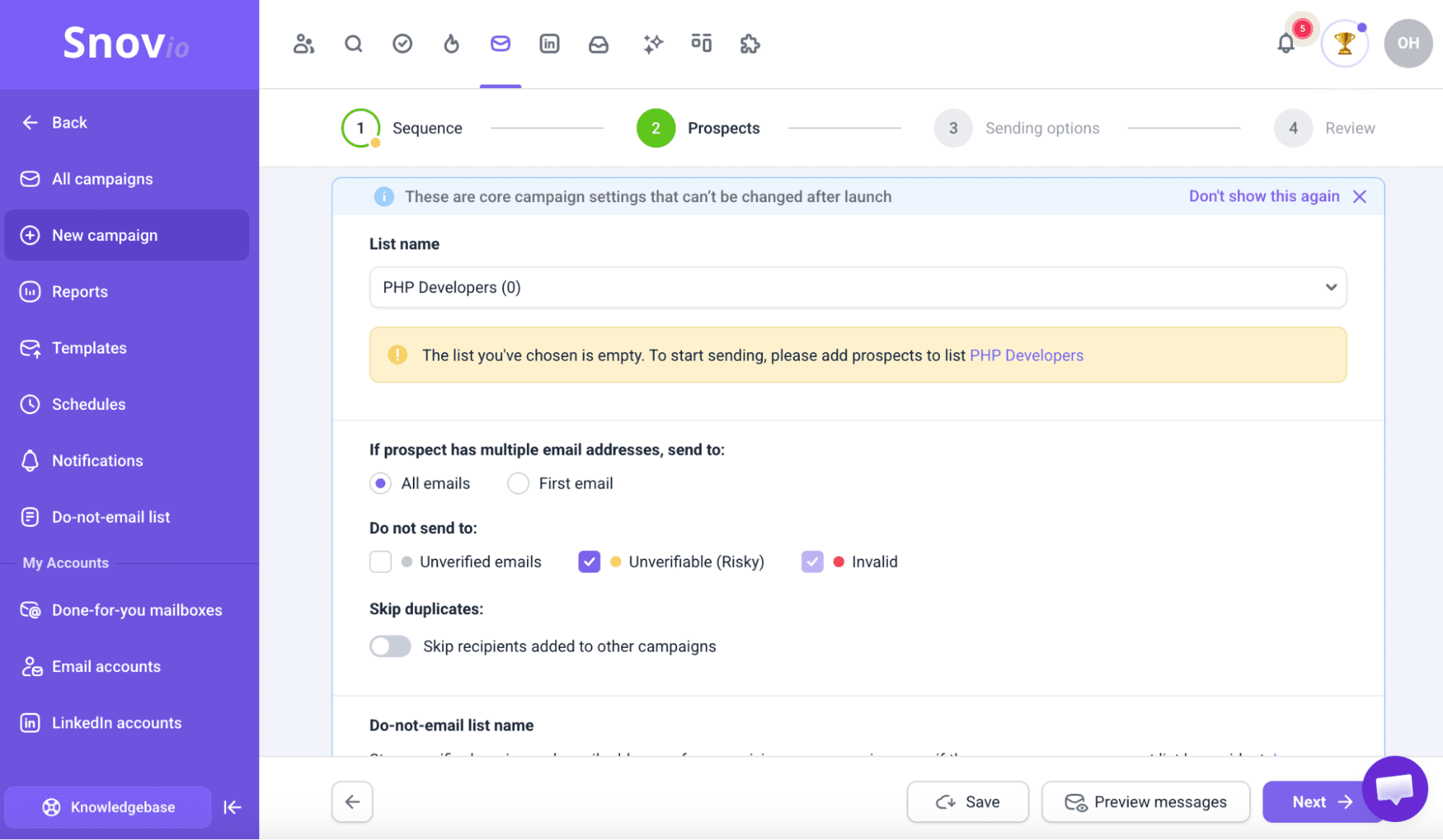Check the Unverified emails checkbox

click(x=380, y=562)
